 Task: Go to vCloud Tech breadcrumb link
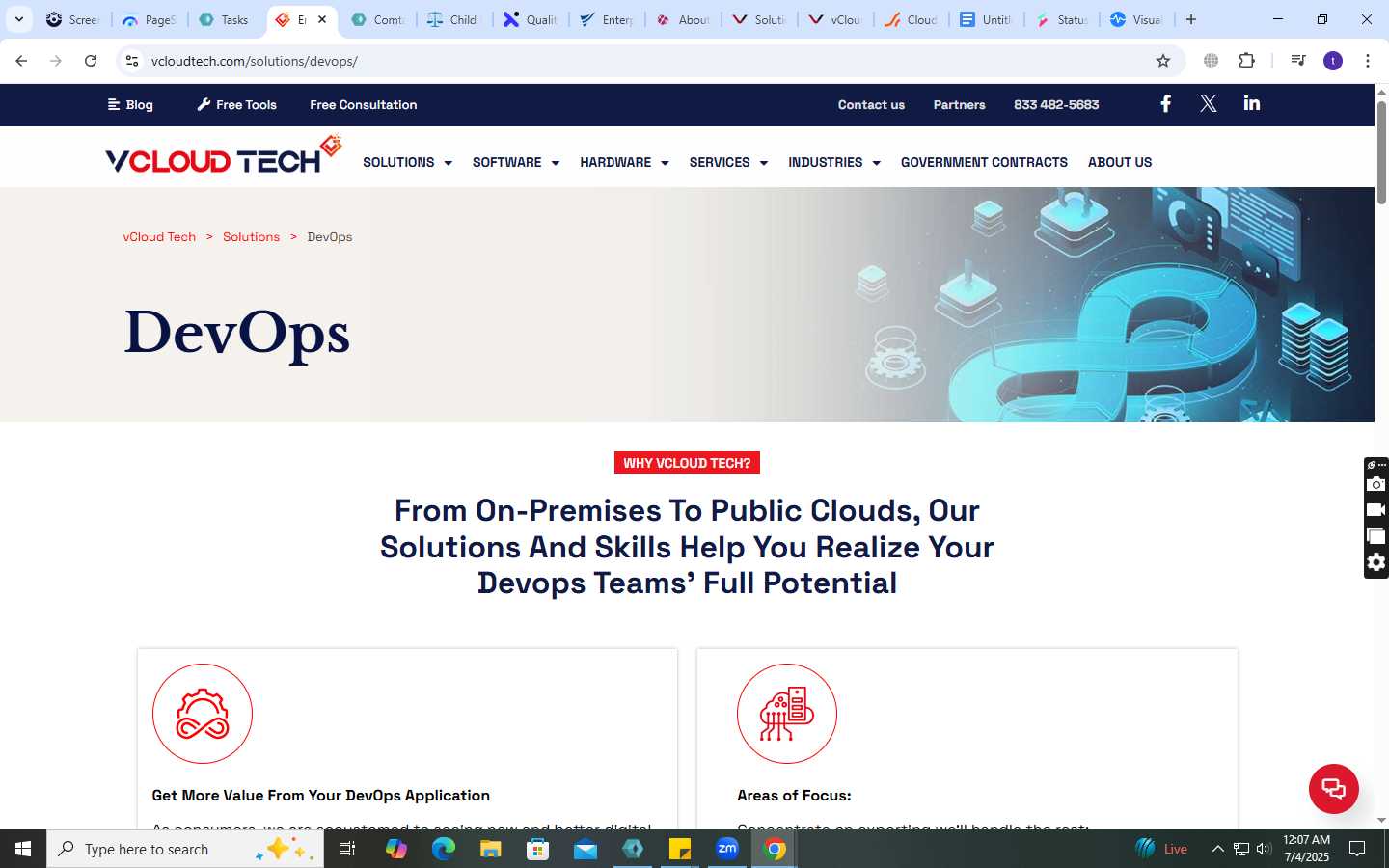point(159,237)
